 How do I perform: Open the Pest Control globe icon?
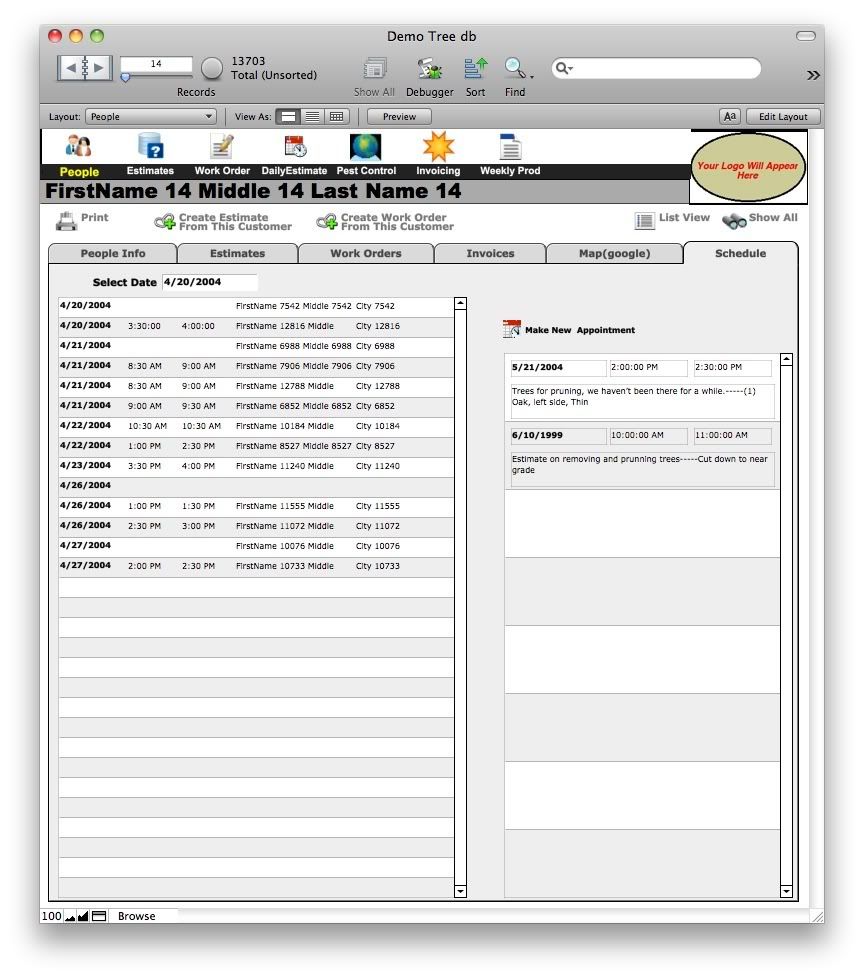365,146
